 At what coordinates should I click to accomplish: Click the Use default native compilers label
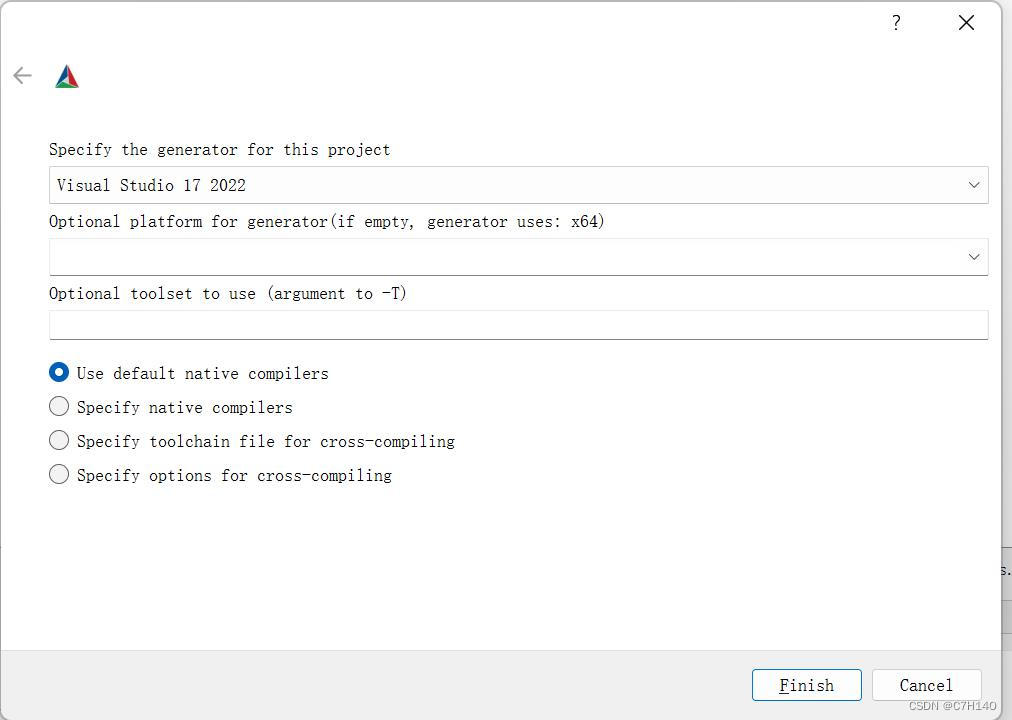203,373
